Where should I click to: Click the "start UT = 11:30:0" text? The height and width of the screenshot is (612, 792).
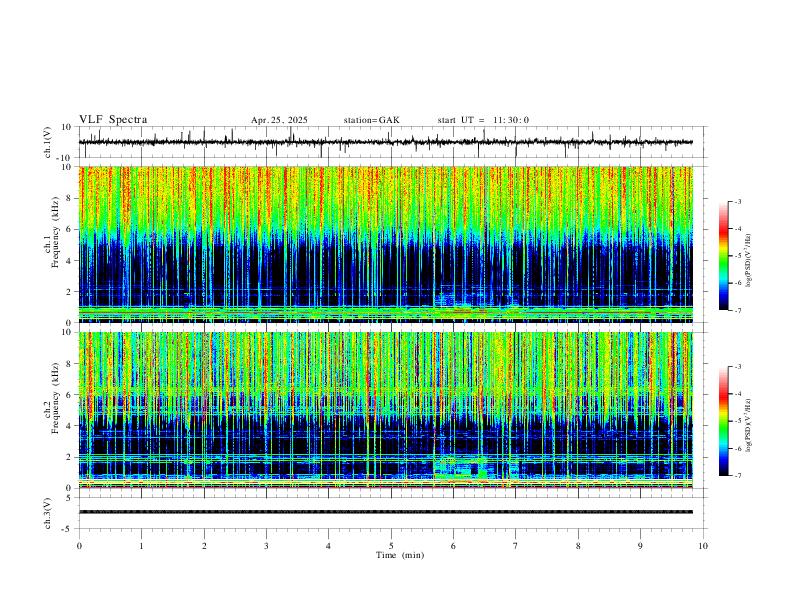click(483, 120)
